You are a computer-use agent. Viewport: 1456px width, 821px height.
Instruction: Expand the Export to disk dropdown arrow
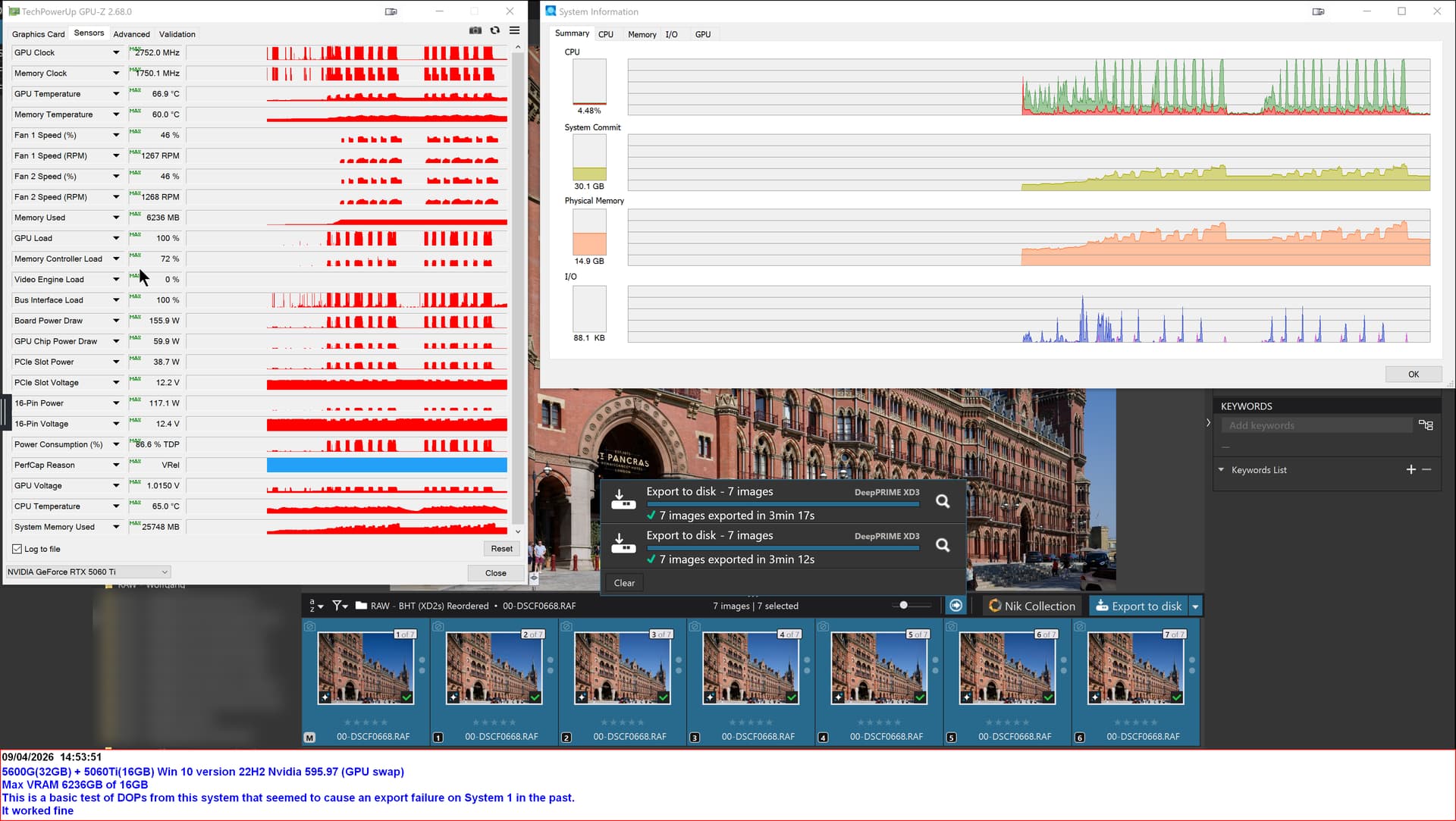(x=1196, y=606)
